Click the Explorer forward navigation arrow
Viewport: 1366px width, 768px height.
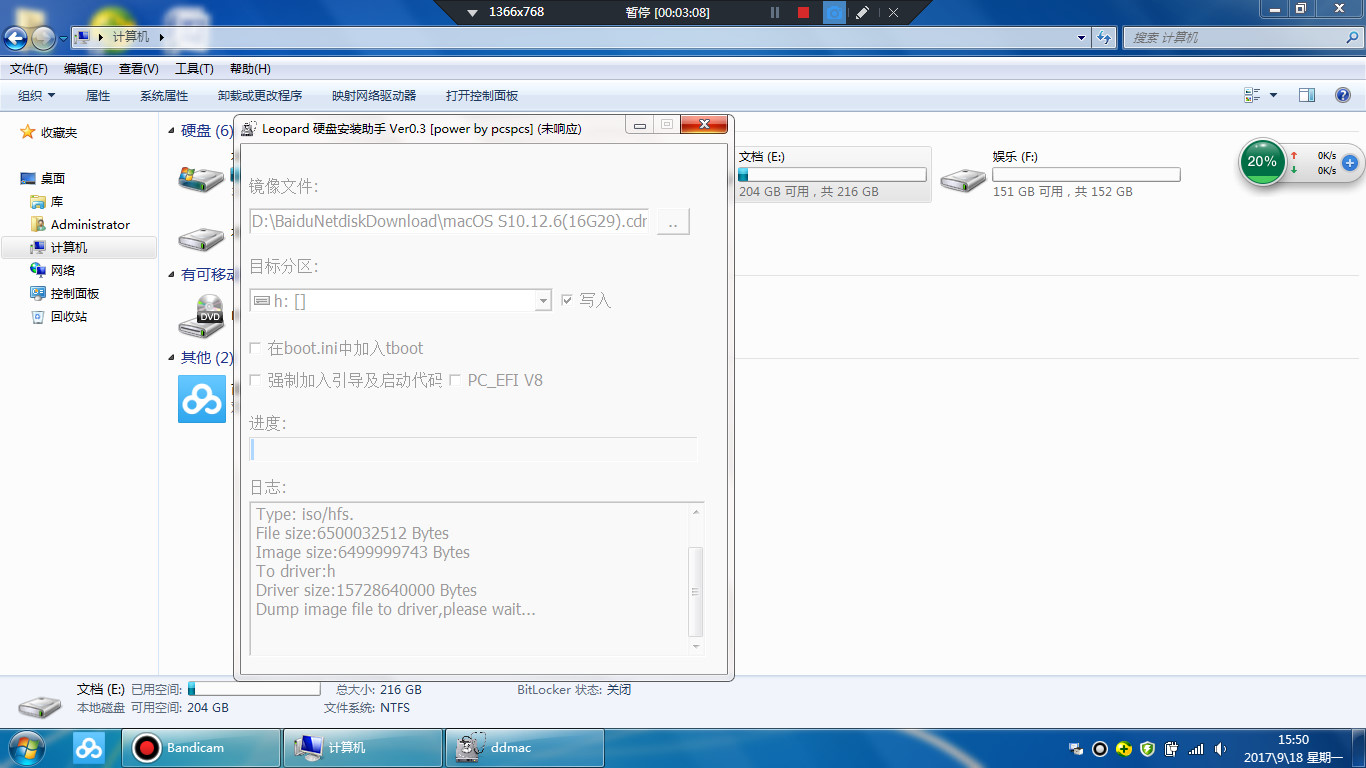(43, 38)
